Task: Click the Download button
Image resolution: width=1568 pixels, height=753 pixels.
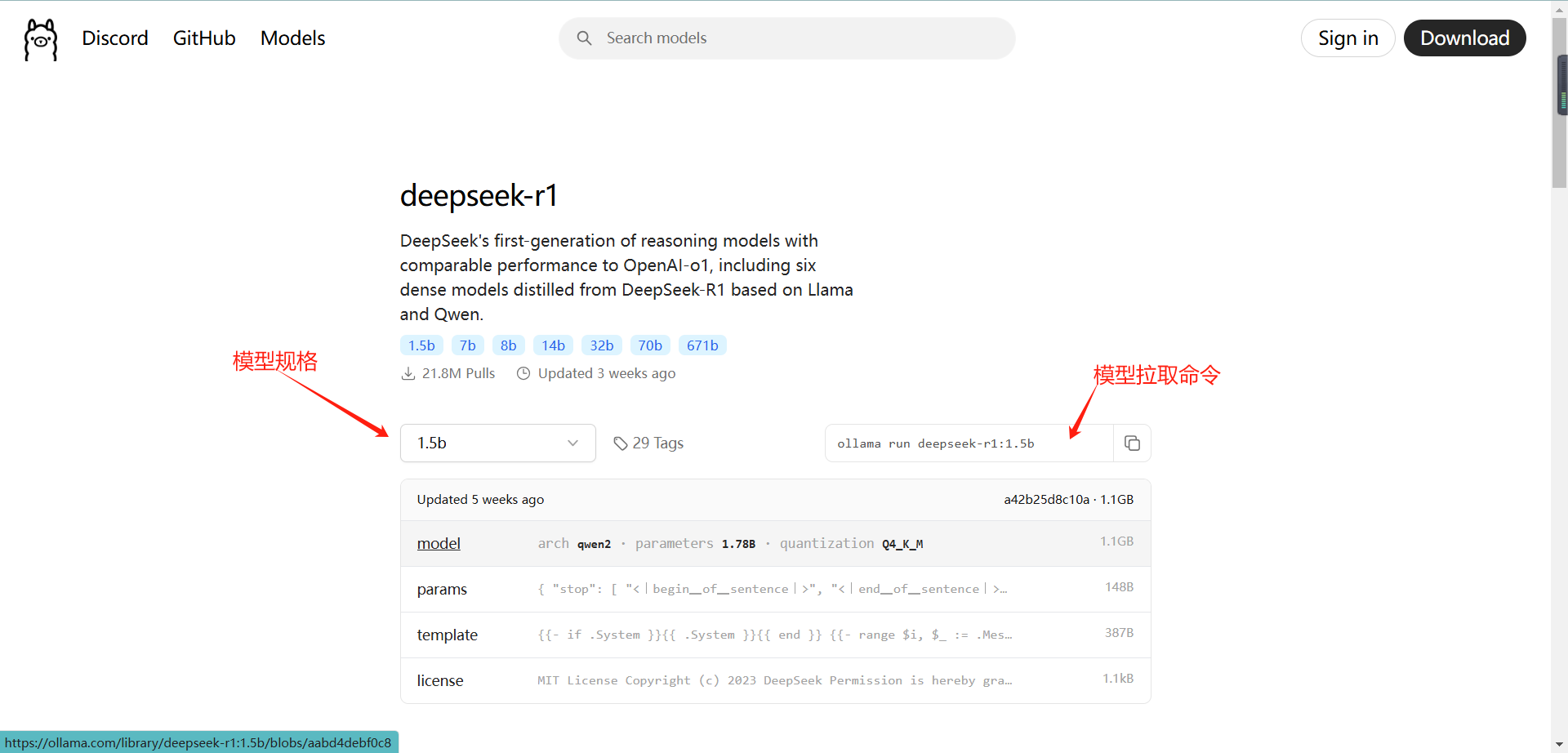Action: click(x=1464, y=38)
